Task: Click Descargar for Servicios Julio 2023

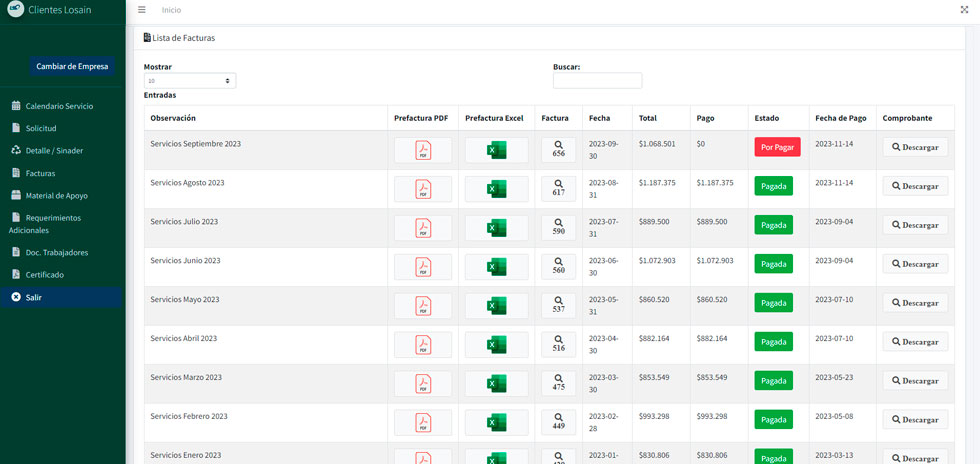Action: click(914, 225)
